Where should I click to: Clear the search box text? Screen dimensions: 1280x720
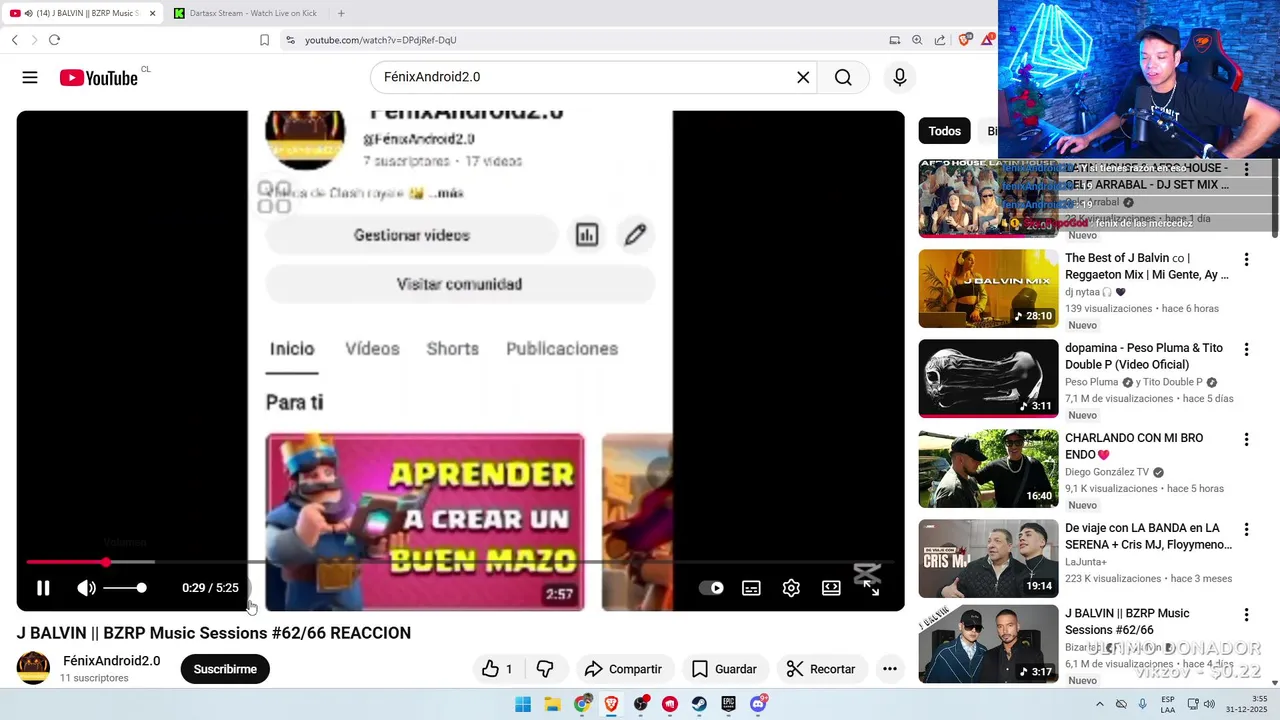click(803, 77)
